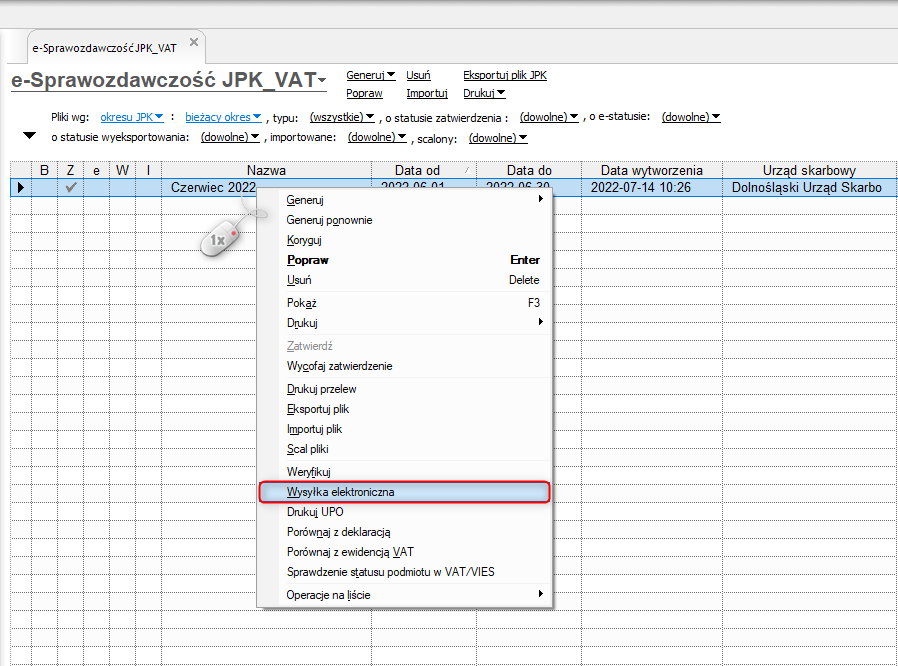Open the Drukuj toolbar dropdown
Image resolution: width=898 pixels, height=666 pixels.
click(x=484, y=93)
